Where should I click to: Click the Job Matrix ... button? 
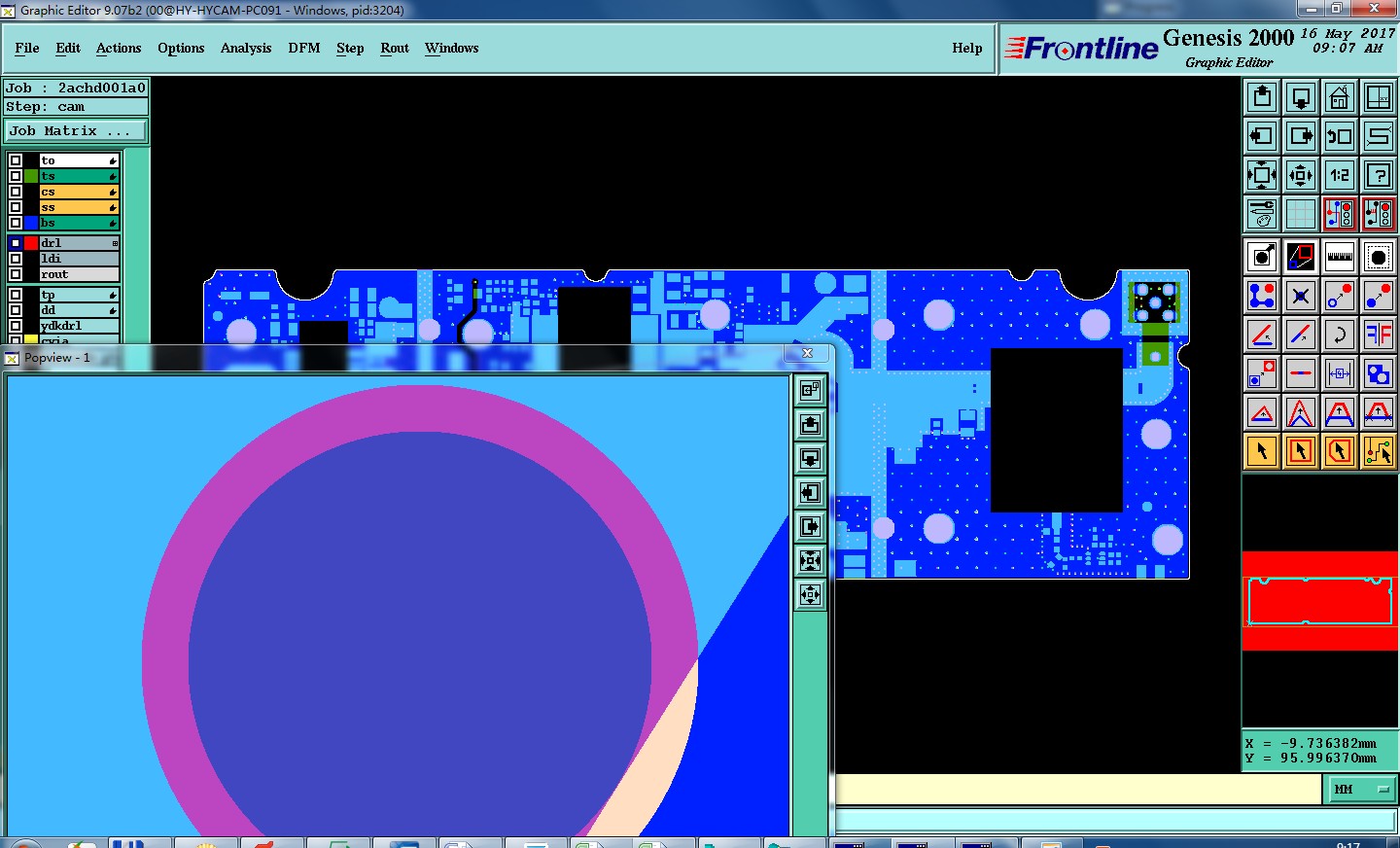click(76, 130)
